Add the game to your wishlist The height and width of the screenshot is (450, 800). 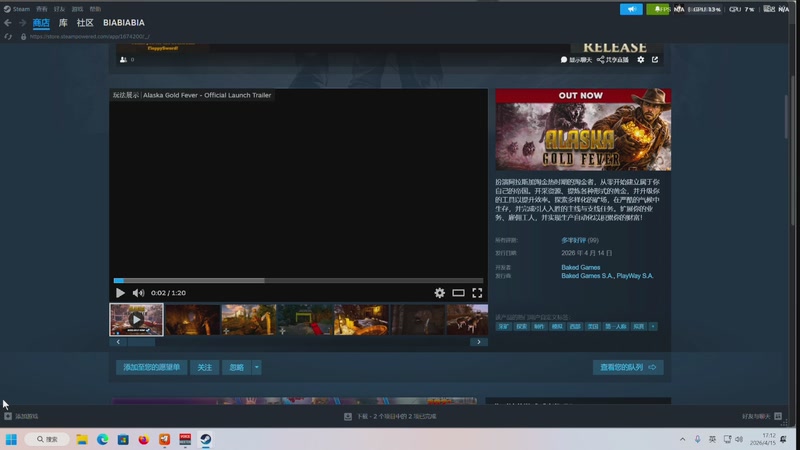point(152,367)
